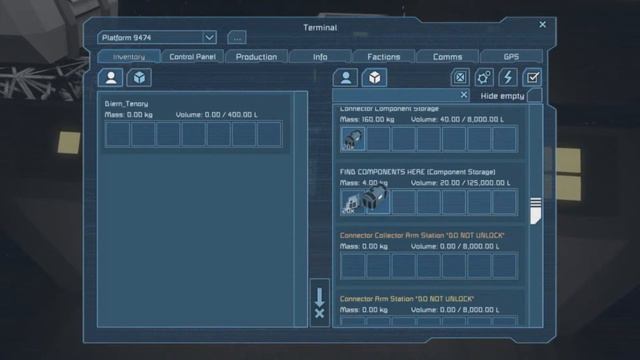
Task: Select second item in FIND COMPONENTS HERE storage
Action: (378, 202)
